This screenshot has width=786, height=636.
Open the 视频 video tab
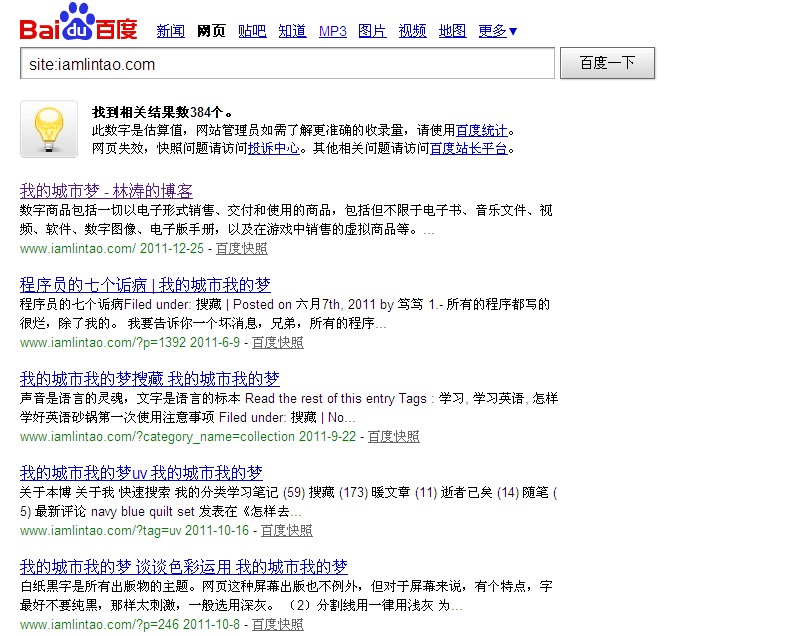point(412,31)
